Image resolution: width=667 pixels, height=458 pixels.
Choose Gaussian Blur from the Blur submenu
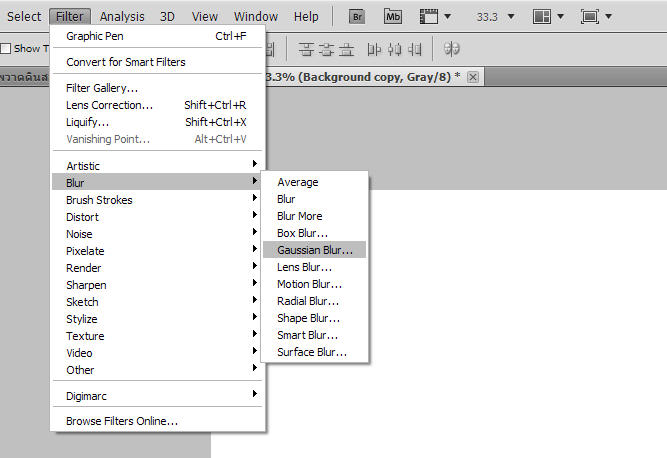[x=314, y=250]
